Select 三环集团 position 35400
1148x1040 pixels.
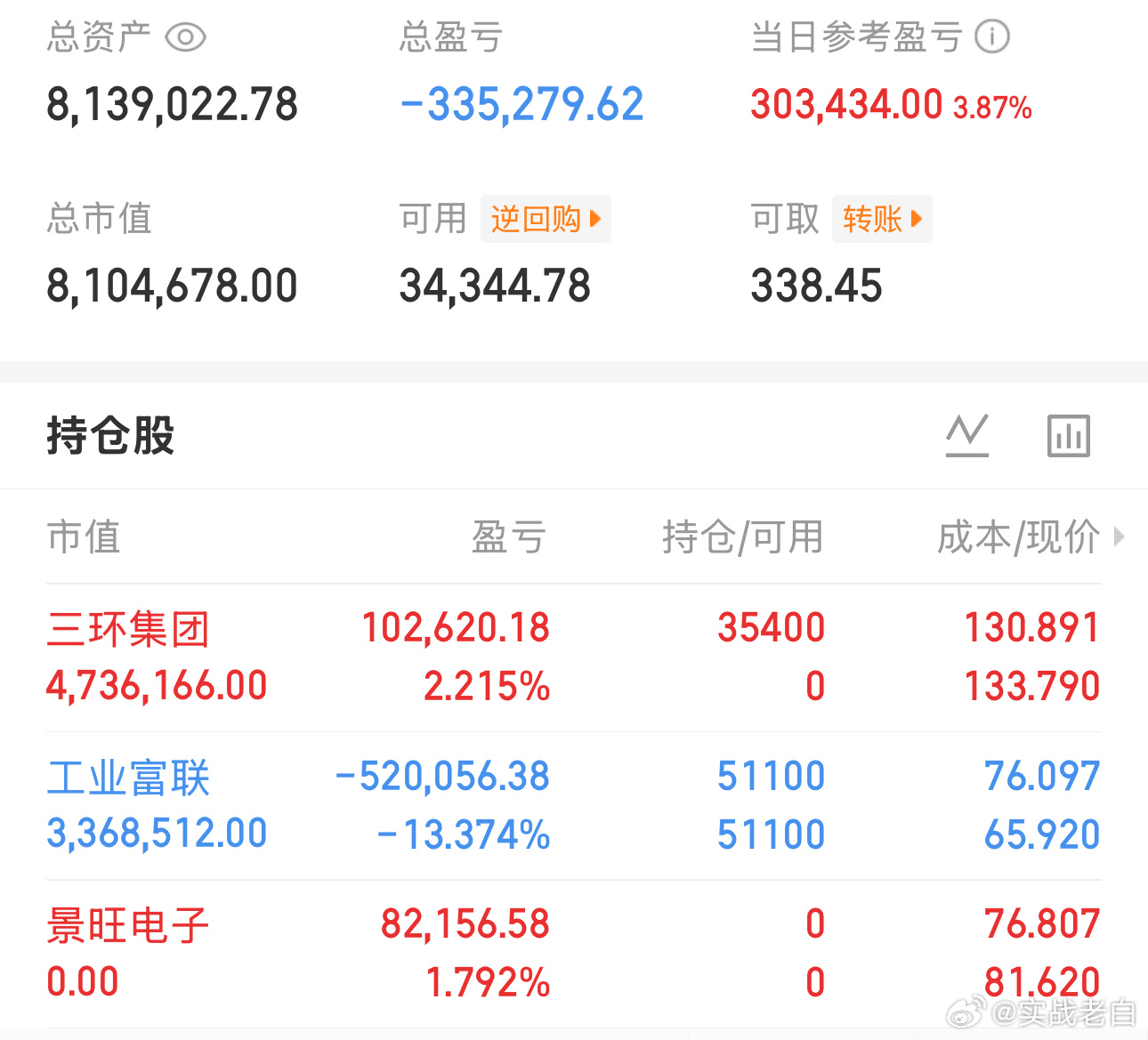click(772, 627)
